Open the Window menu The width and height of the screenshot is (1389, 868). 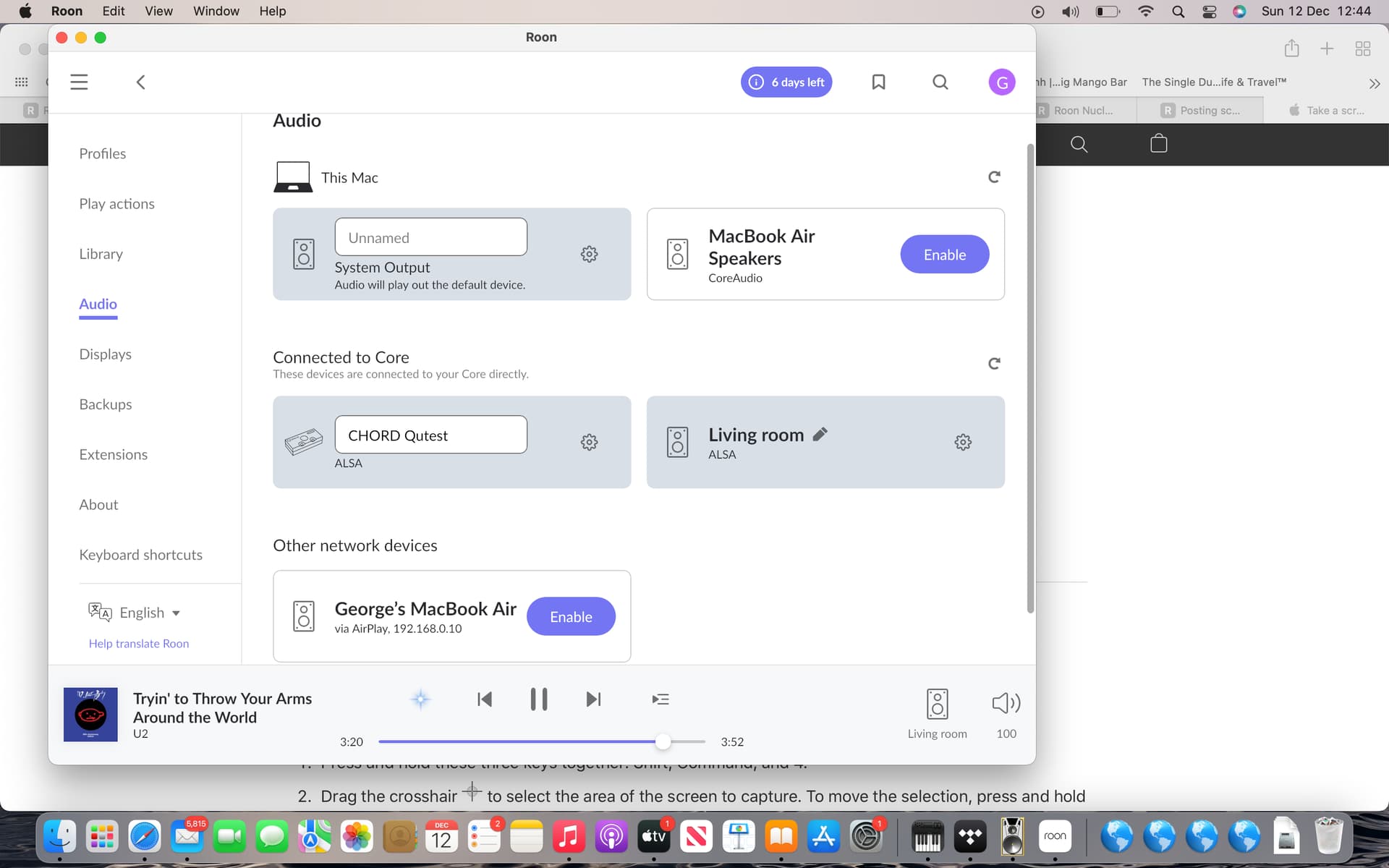[x=216, y=11]
